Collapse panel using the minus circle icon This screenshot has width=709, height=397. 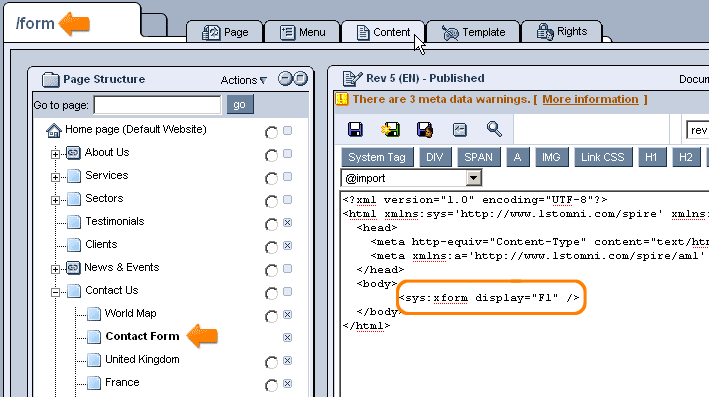(285, 79)
